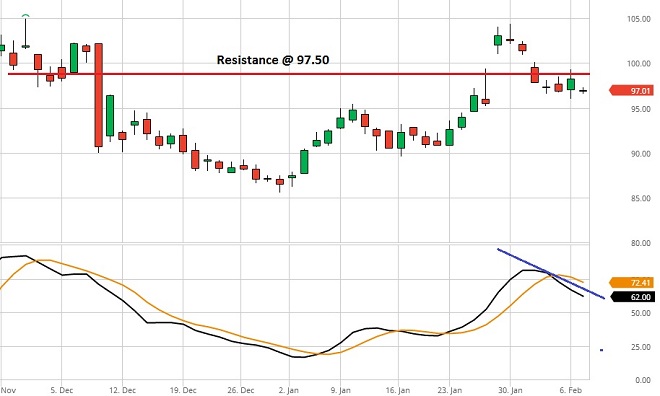Select the blue downtrend line on the oscillator
Image resolution: width=660 pixels, height=396 pixels.
click(551, 274)
